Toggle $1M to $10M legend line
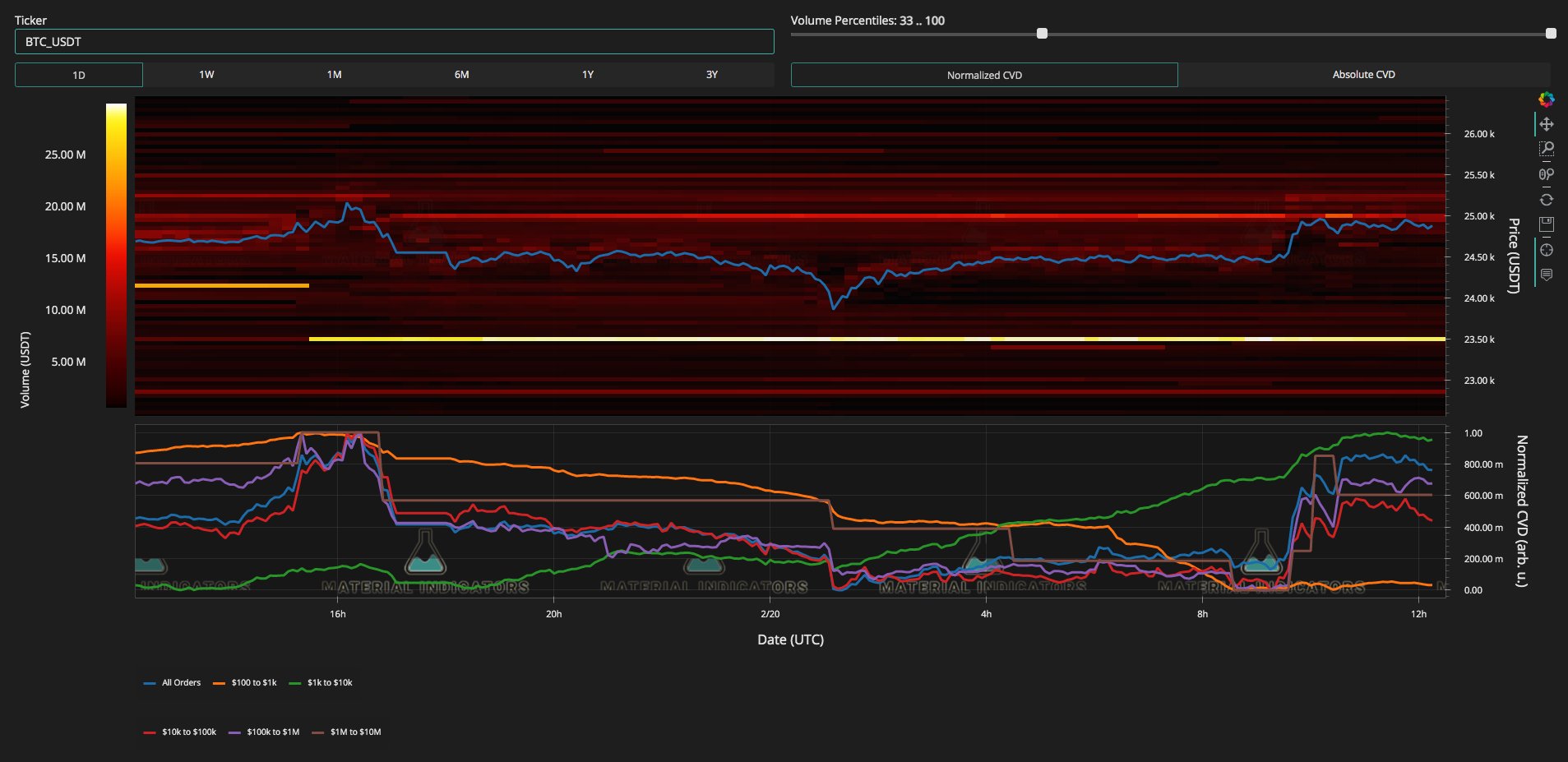This screenshot has height=762, width=1568. tap(347, 732)
